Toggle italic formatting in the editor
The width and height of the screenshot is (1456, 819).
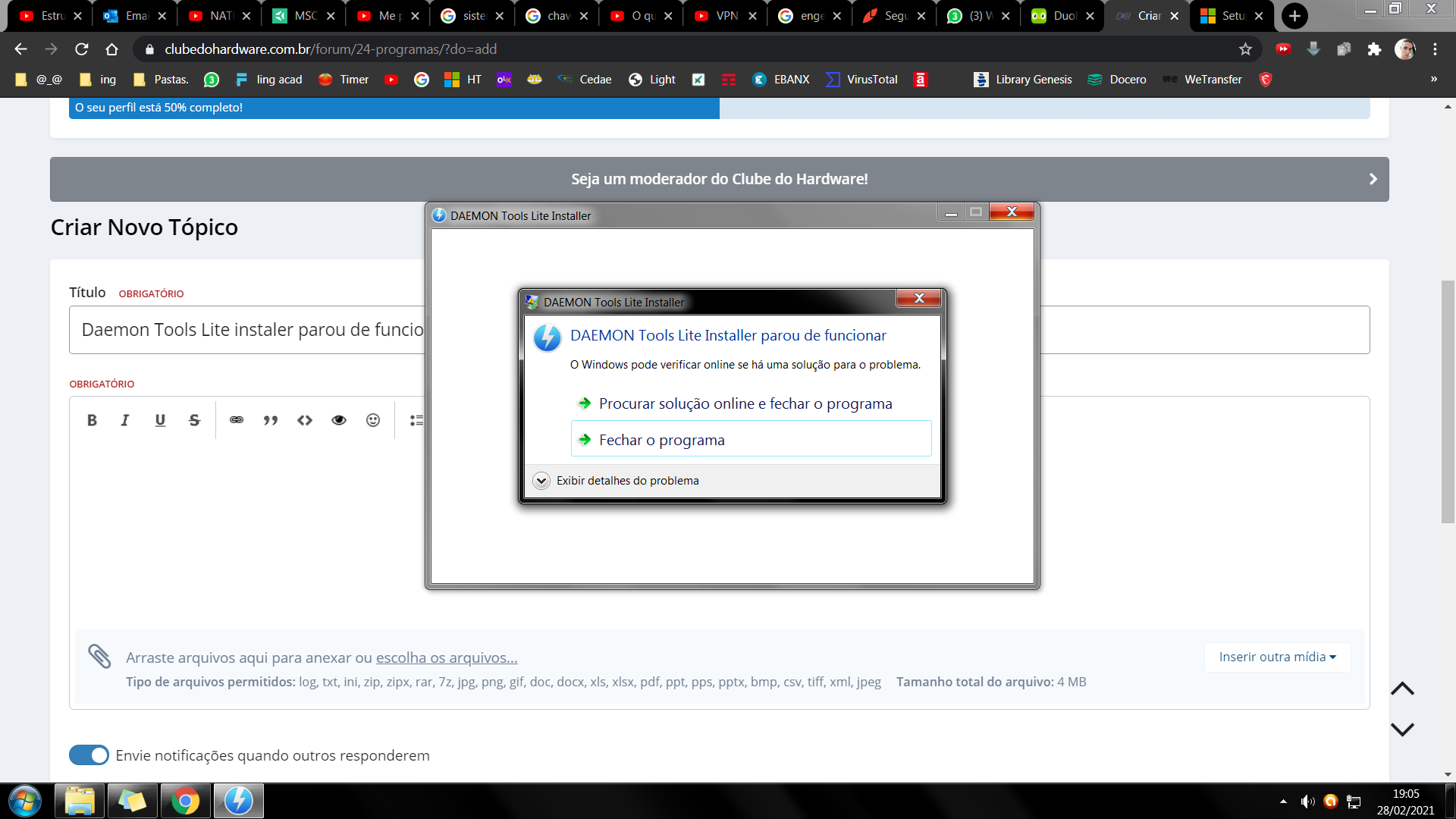125,420
